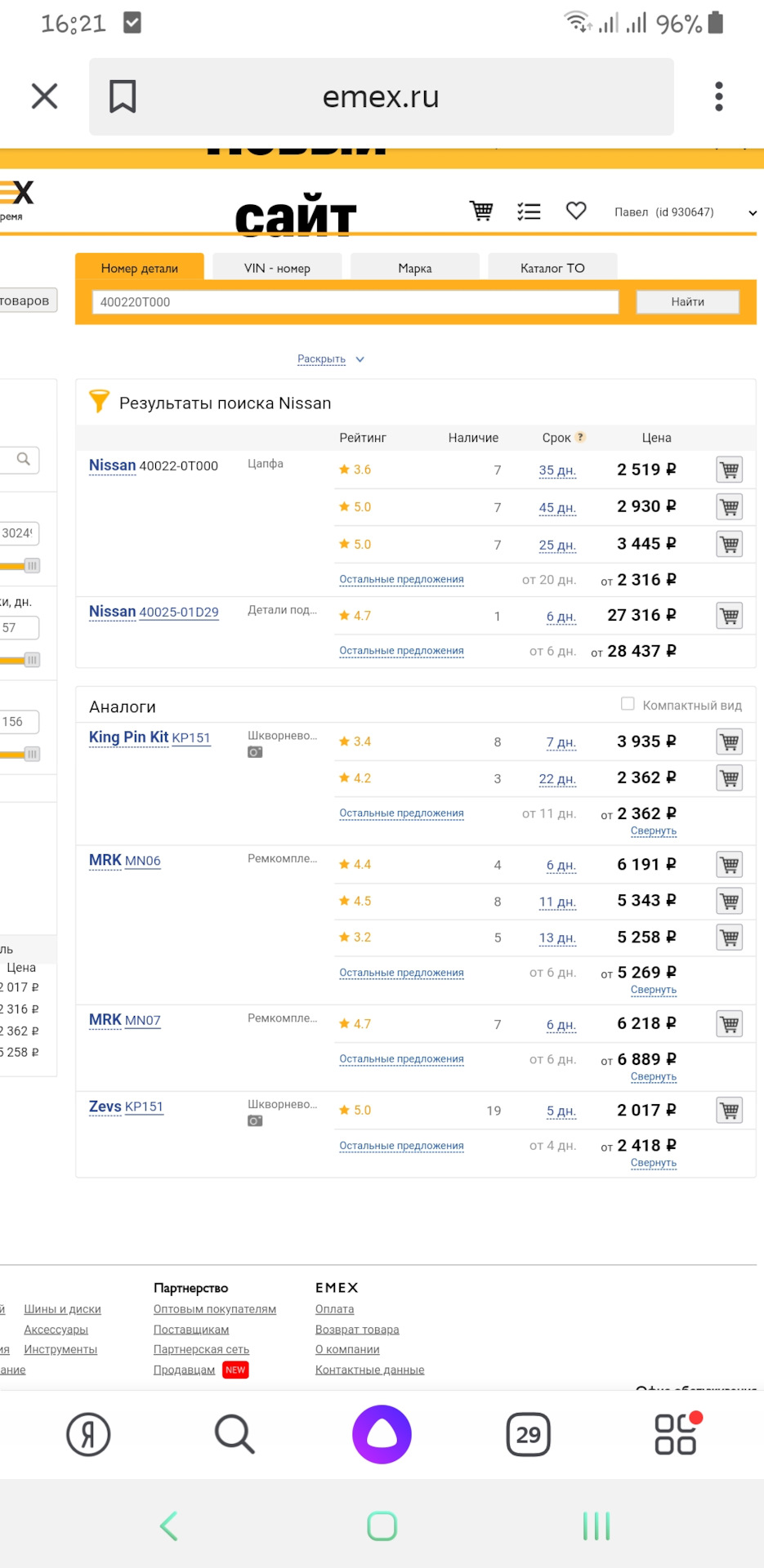Open the Партнерская сеть footer link
This screenshot has height=1568, width=764.
click(201, 1350)
